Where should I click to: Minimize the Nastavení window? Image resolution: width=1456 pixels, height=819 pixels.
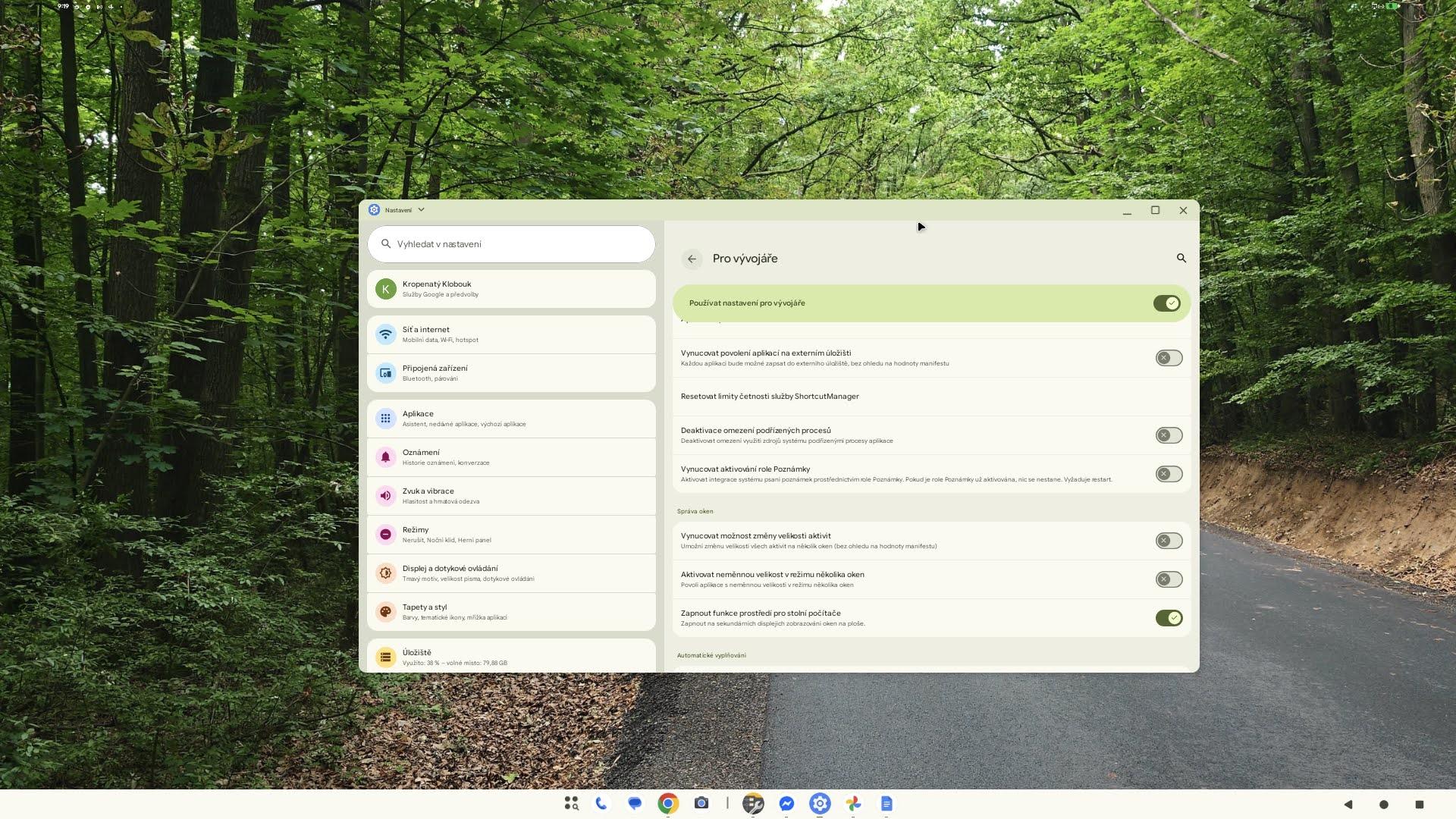click(1127, 212)
